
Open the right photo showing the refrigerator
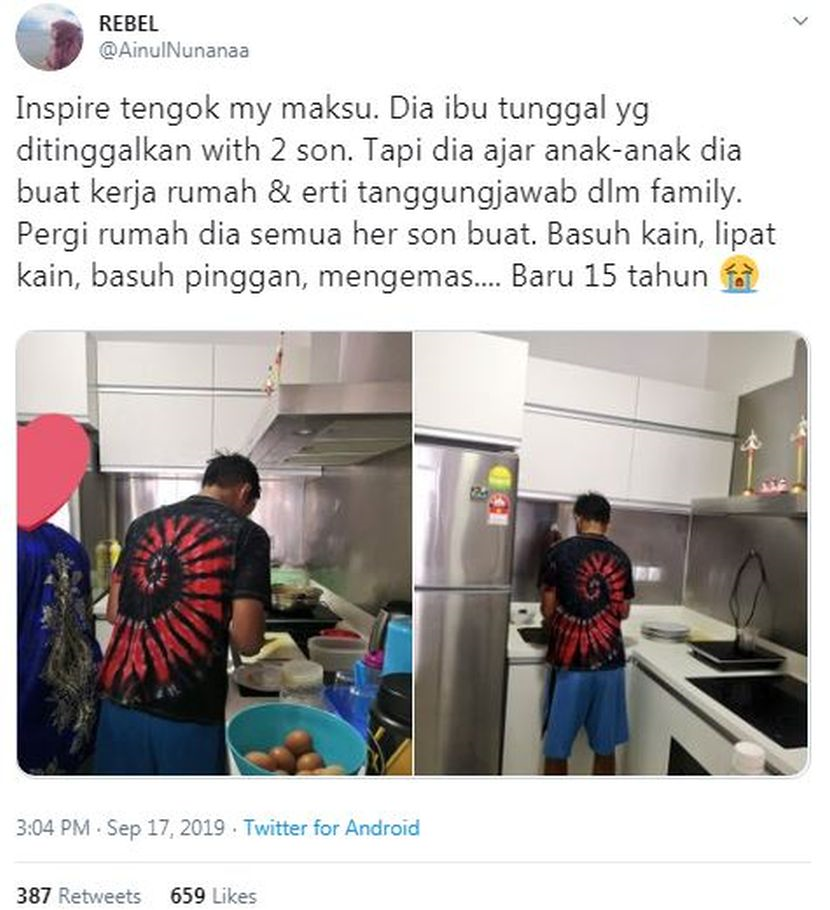pyautogui.click(x=611, y=553)
